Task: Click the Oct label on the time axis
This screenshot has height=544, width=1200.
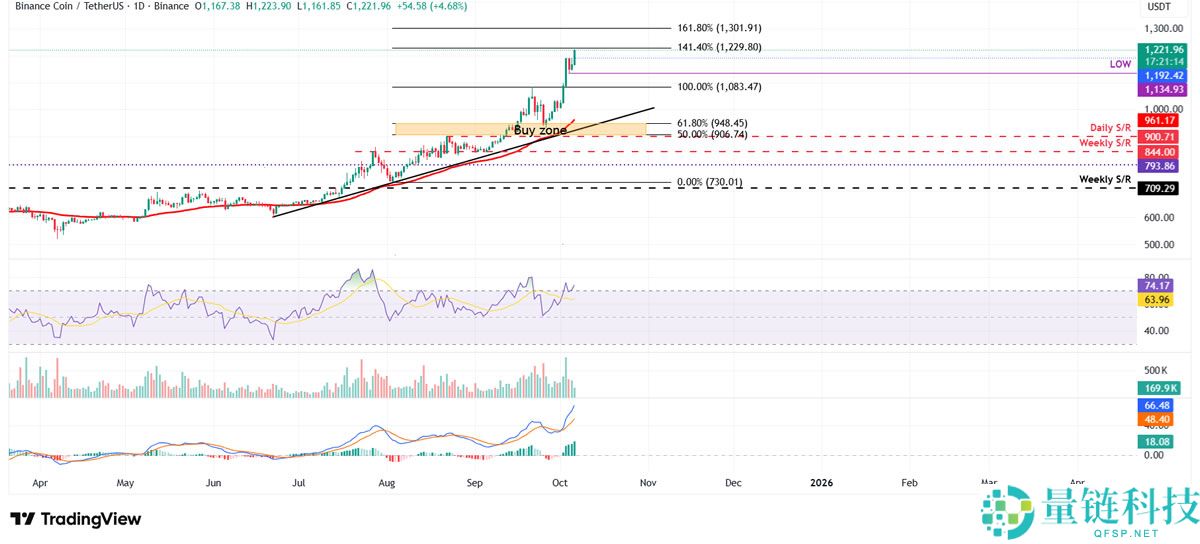Action: coord(563,483)
